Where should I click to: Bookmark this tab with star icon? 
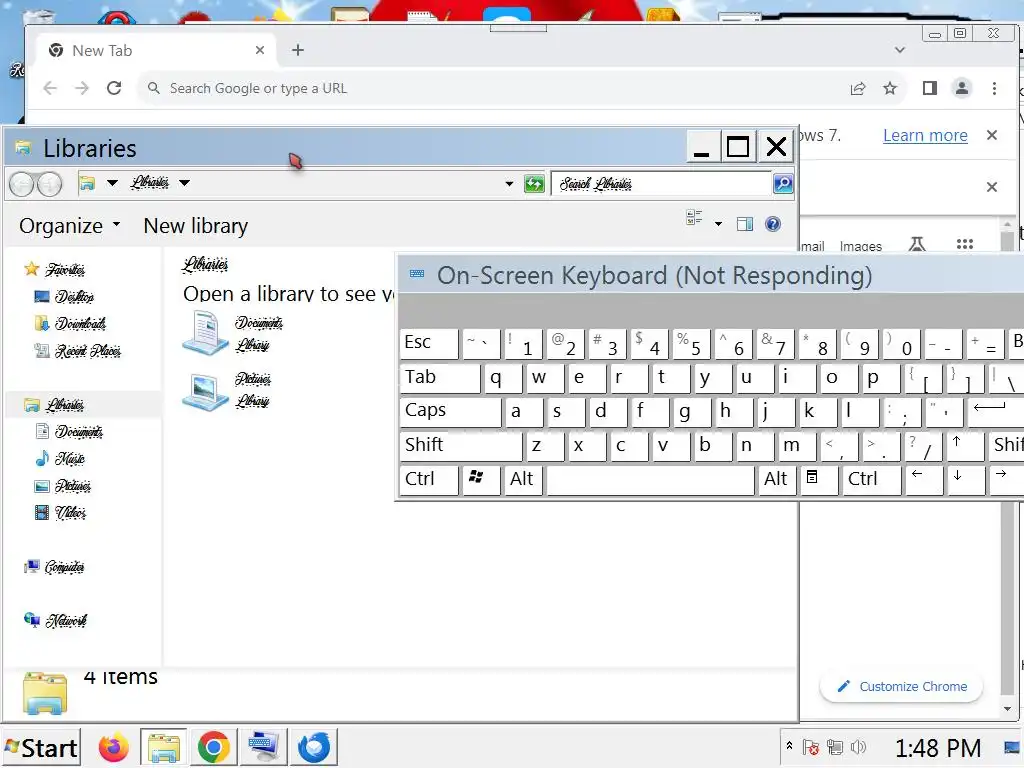[x=889, y=88]
